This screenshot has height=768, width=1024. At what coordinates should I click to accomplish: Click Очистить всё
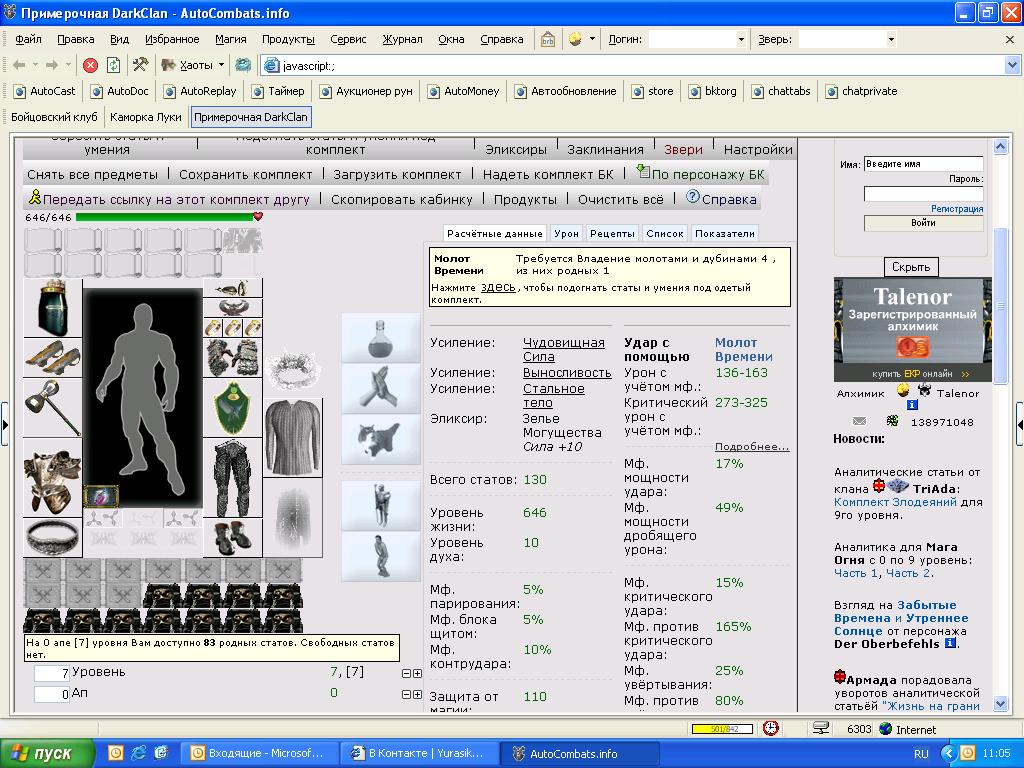pyautogui.click(x=620, y=199)
